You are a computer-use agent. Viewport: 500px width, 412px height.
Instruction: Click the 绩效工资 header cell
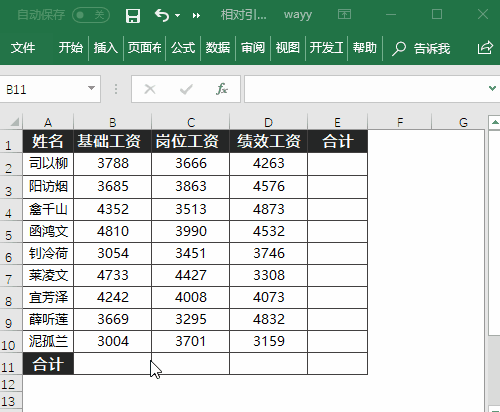(268, 141)
